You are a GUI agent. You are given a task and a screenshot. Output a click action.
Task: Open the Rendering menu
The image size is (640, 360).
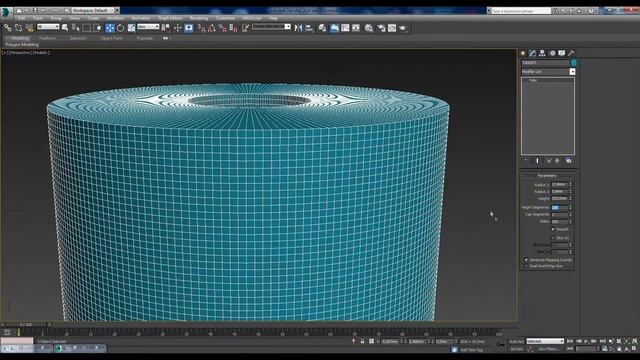coord(199,18)
